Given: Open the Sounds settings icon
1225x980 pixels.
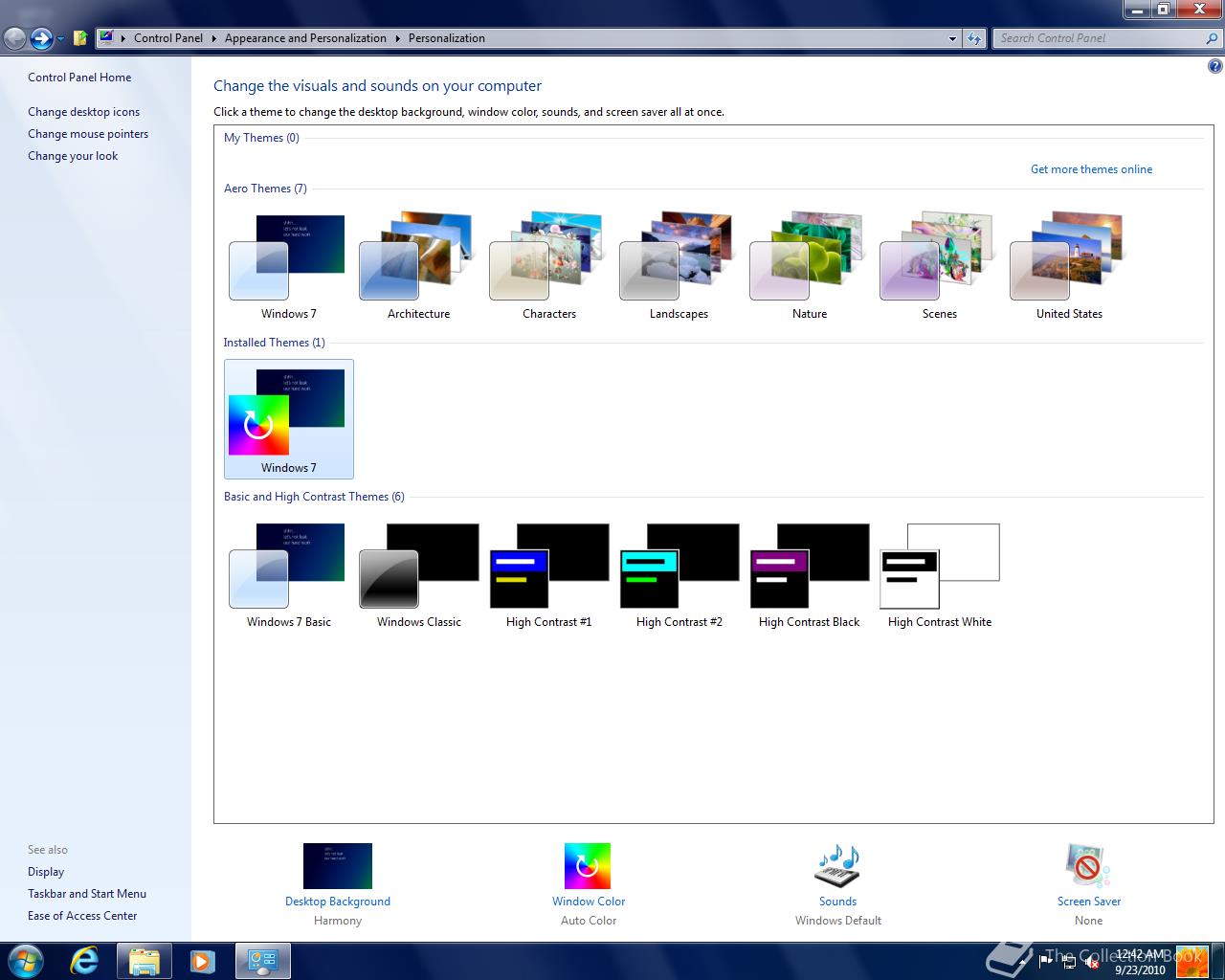Looking at the screenshot, I should click(837, 866).
